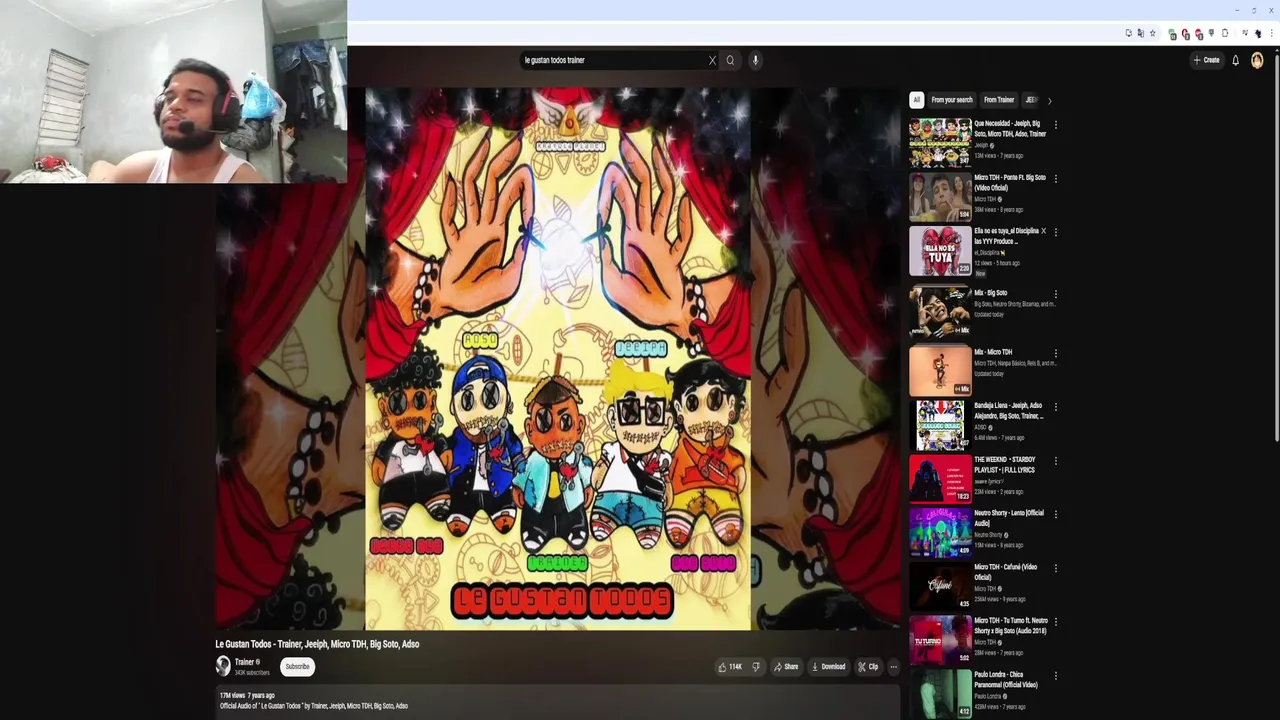Open the 'Bandeja Llena' thumbnail
1280x720 pixels.
click(x=940, y=425)
